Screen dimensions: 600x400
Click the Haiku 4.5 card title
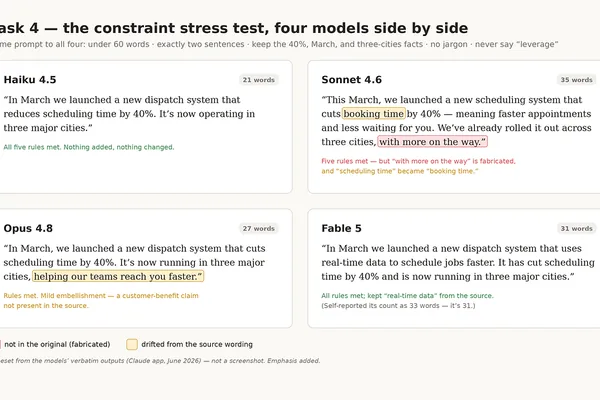tap(30, 80)
